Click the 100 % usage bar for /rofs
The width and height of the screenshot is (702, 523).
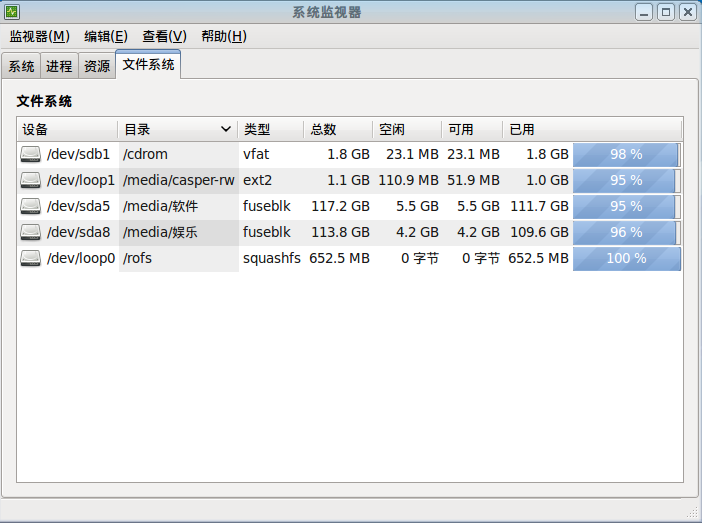point(627,258)
